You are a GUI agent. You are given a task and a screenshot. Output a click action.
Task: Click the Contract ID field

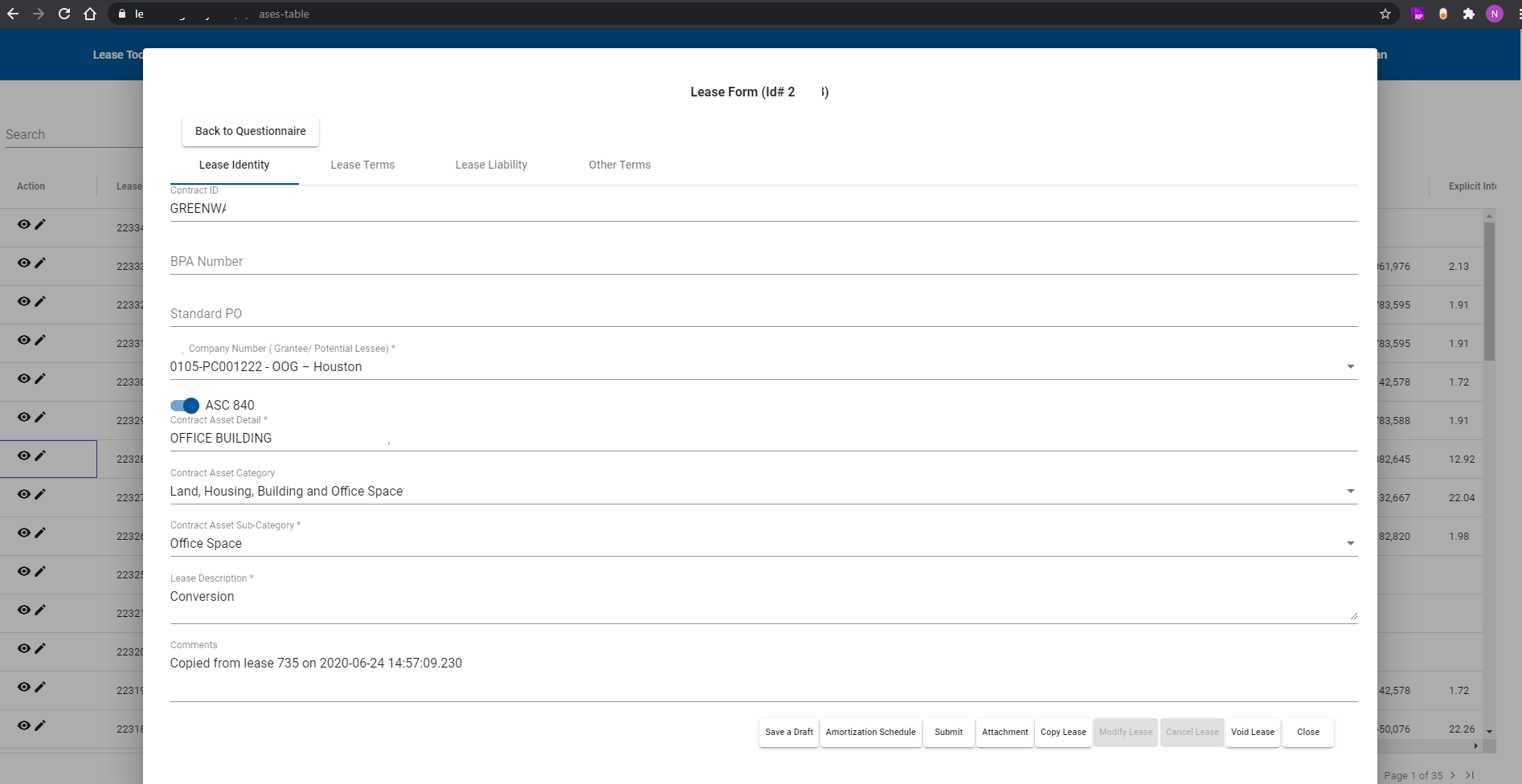click(x=763, y=208)
